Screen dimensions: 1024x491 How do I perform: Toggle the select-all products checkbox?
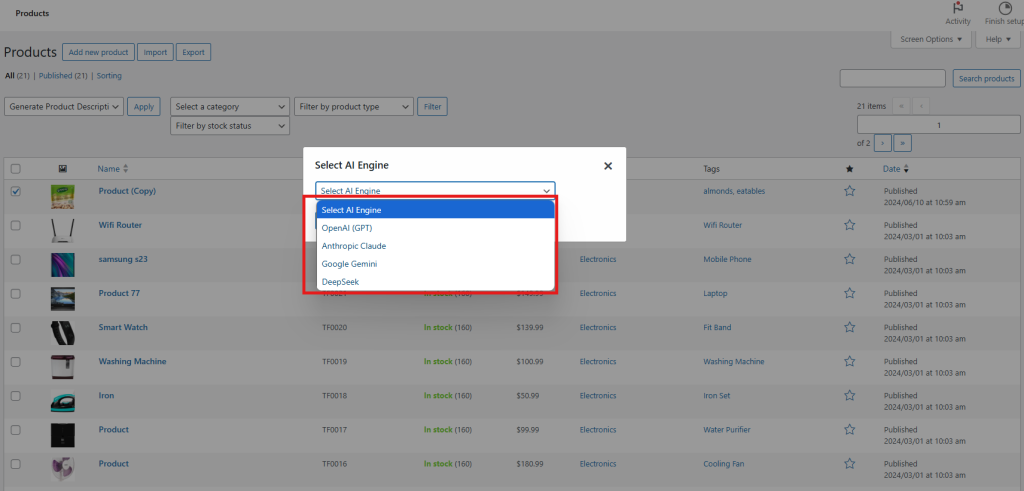tap(16, 169)
